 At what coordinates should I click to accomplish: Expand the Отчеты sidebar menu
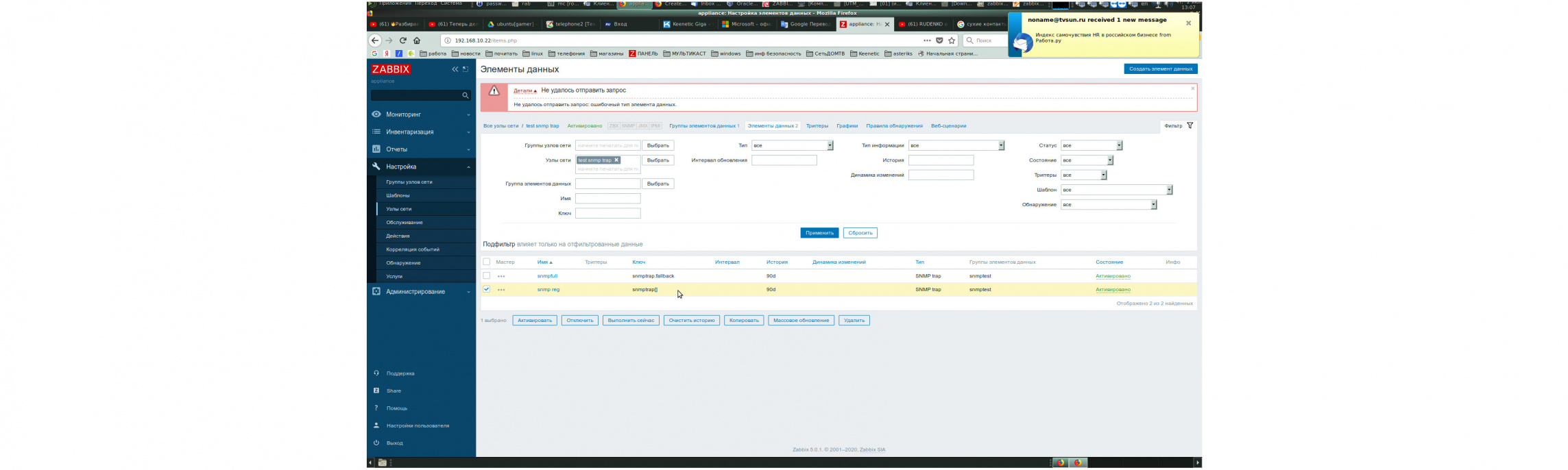click(421, 149)
